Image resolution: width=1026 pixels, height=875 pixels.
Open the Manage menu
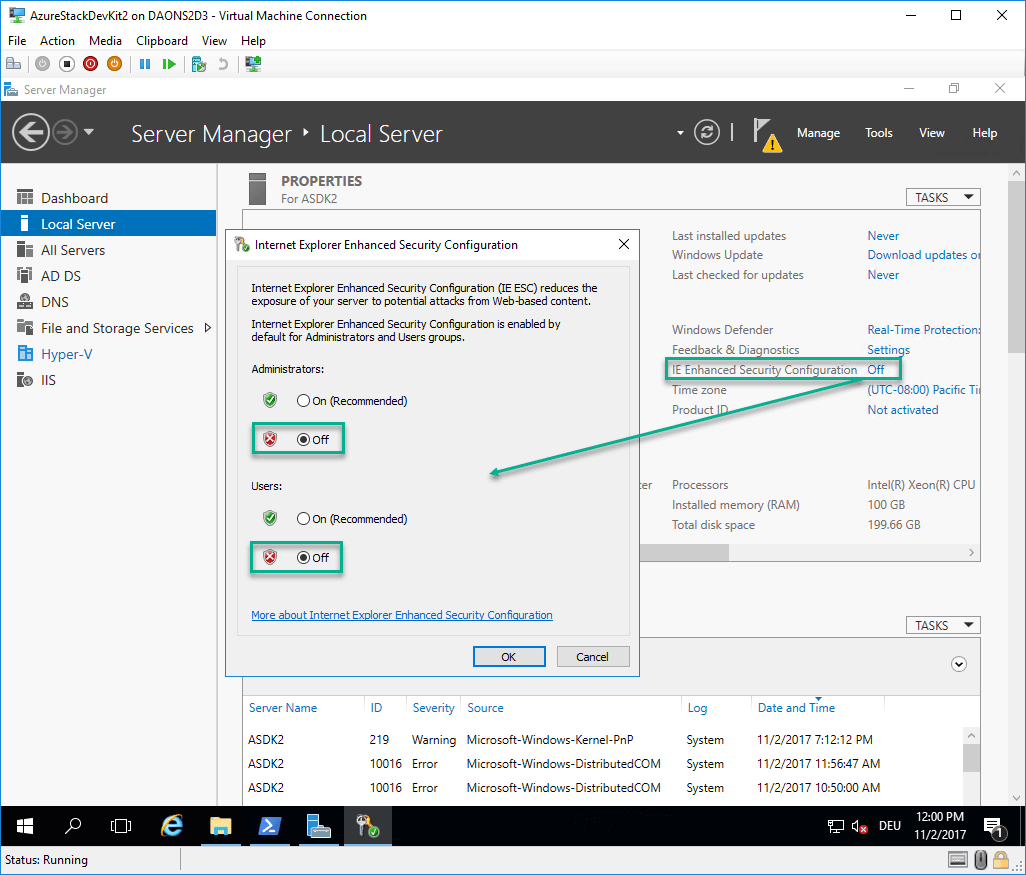pos(819,133)
